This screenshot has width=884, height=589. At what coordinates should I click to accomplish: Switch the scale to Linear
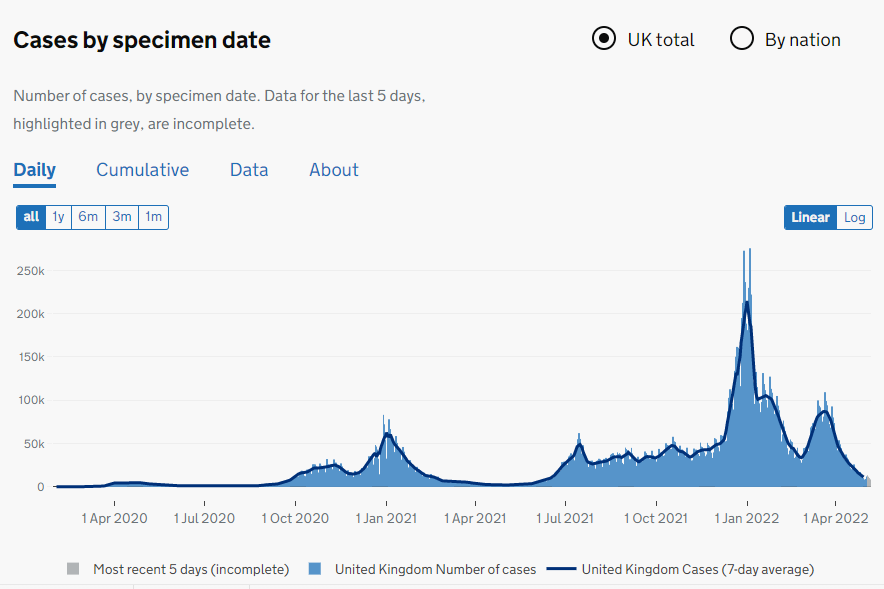tap(810, 217)
